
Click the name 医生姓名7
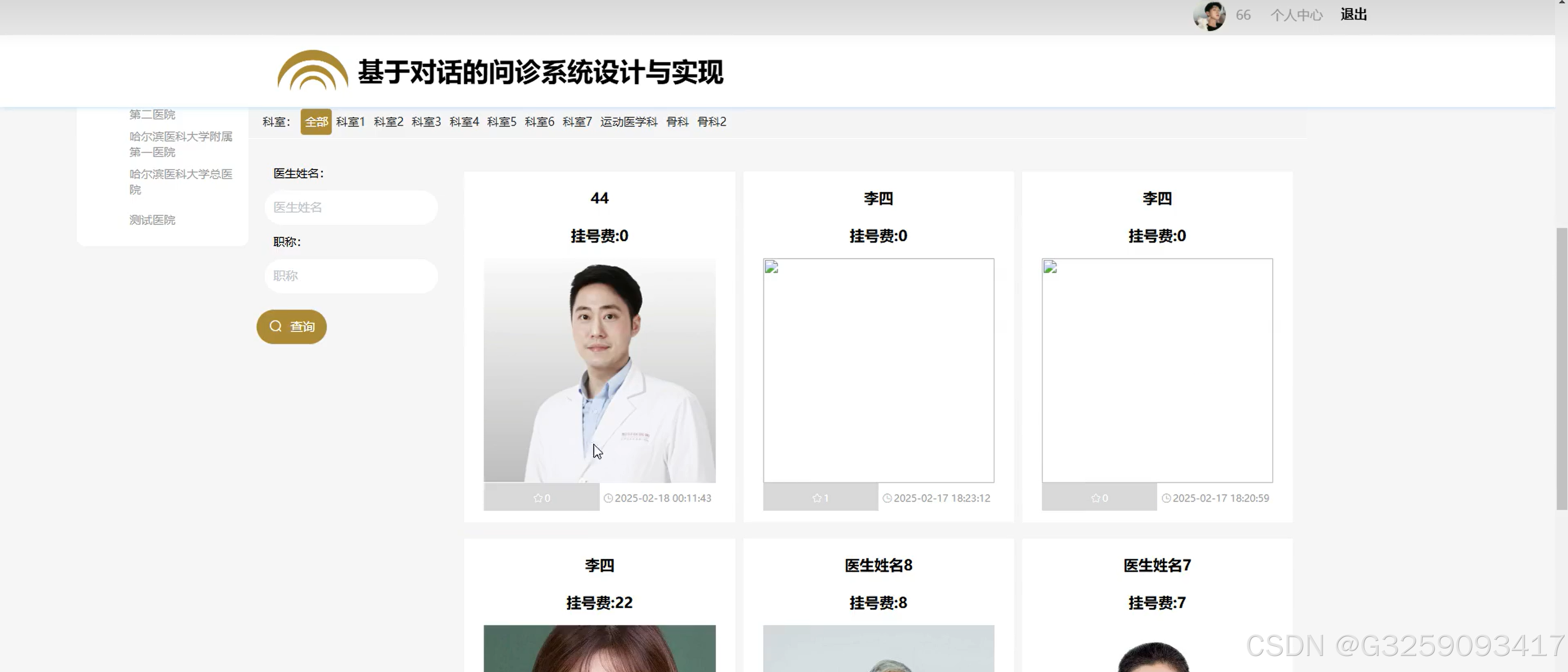click(x=1157, y=565)
